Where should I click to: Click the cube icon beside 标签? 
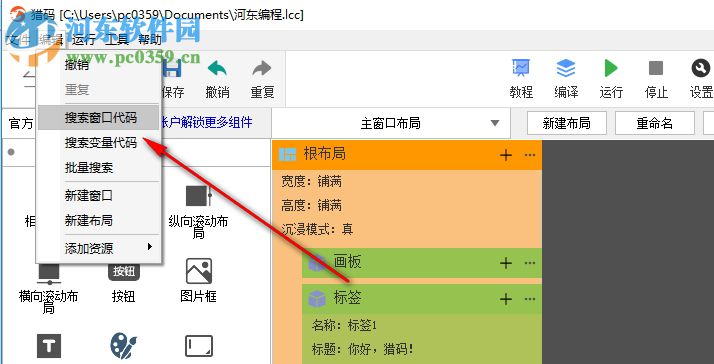click(317, 299)
